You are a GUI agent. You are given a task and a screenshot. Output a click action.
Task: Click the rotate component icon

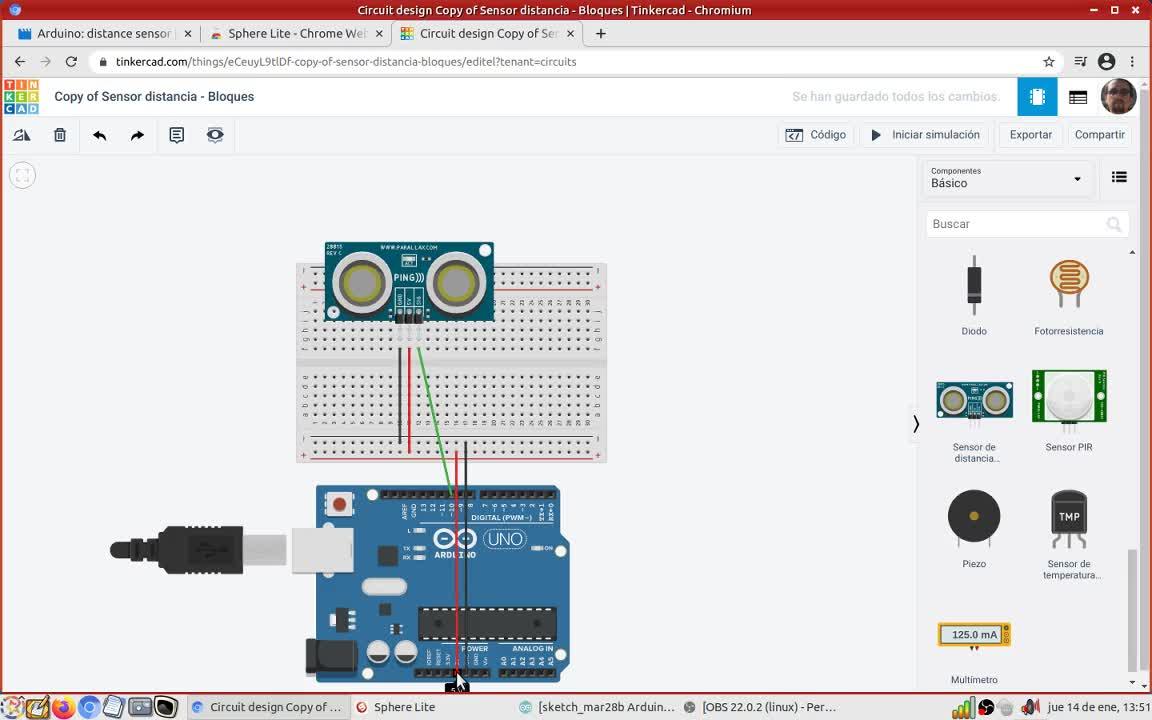21,135
